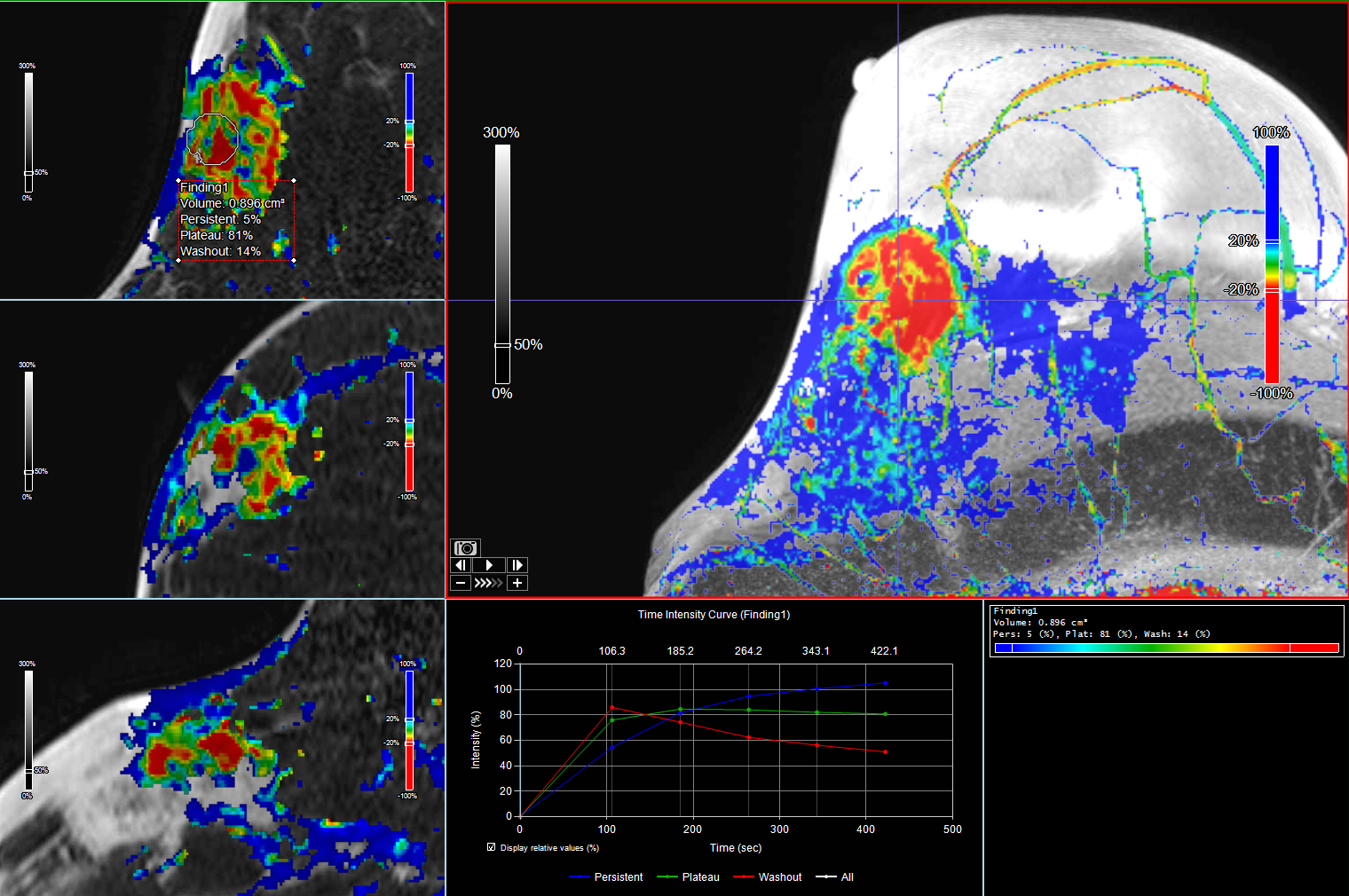This screenshot has width=1349, height=896.
Task: Click the color scale bar in middle-left view
Action: (x=409, y=431)
